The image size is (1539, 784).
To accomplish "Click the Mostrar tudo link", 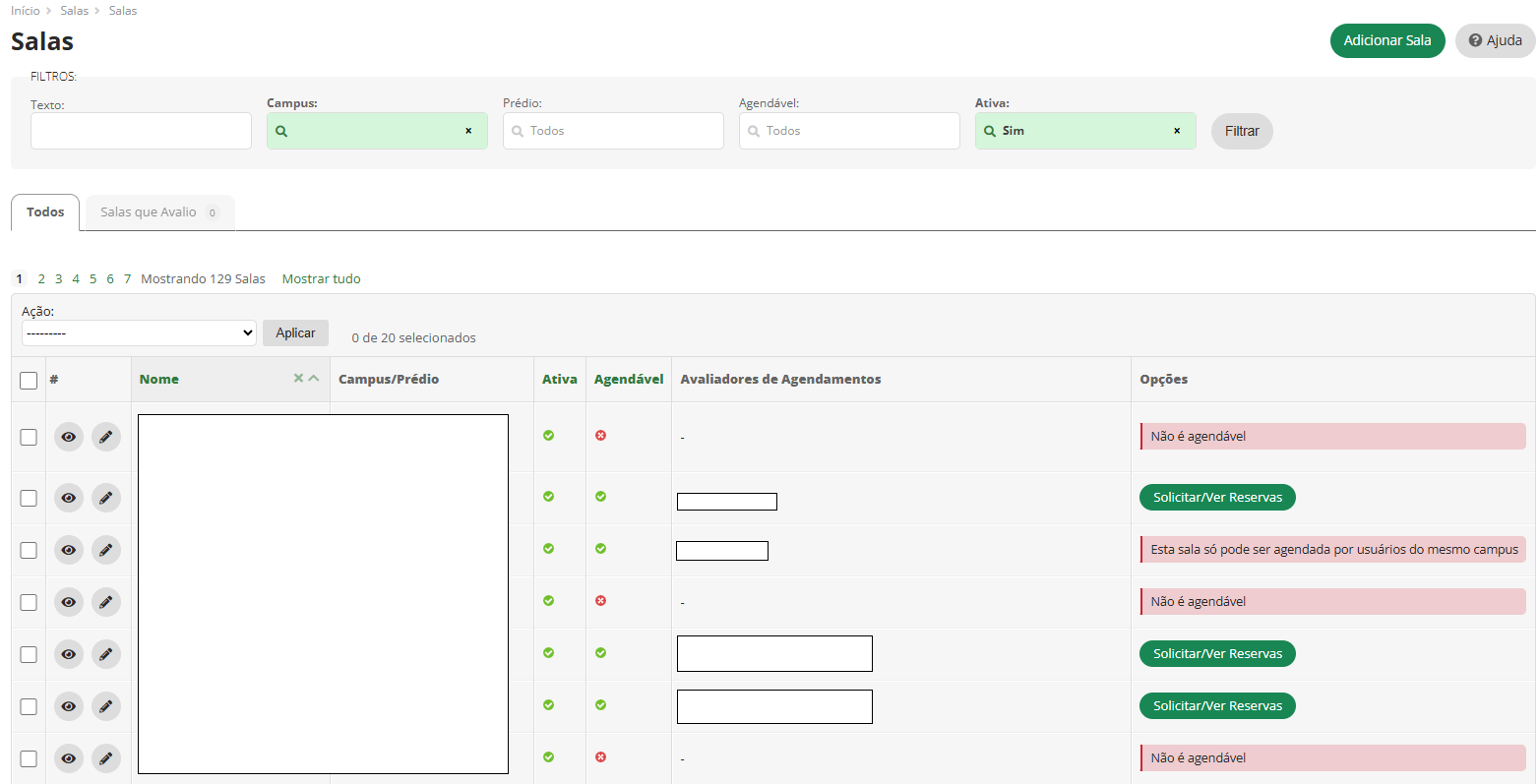I will tap(321, 278).
